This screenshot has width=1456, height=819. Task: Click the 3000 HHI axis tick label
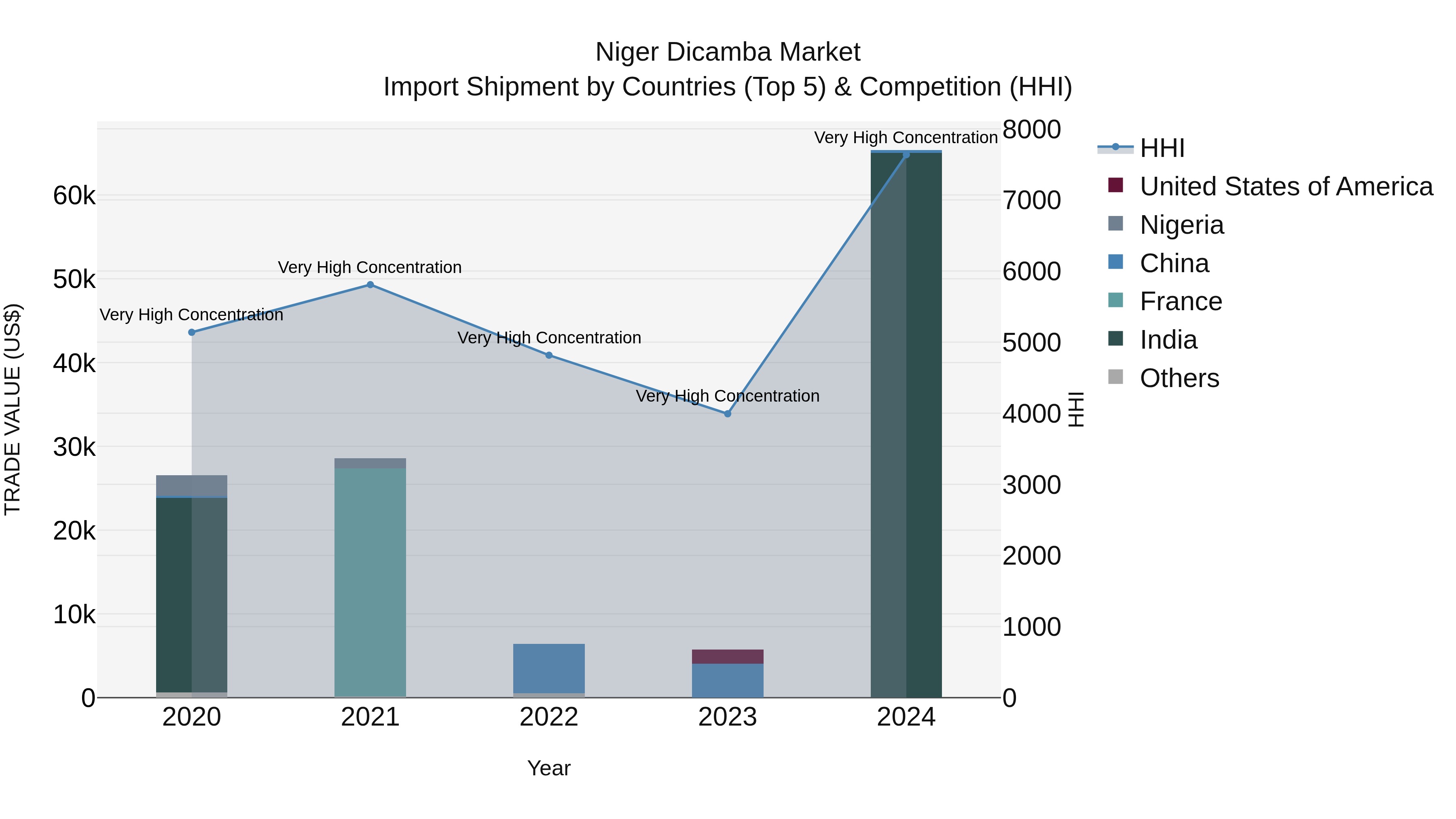(x=1031, y=485)
